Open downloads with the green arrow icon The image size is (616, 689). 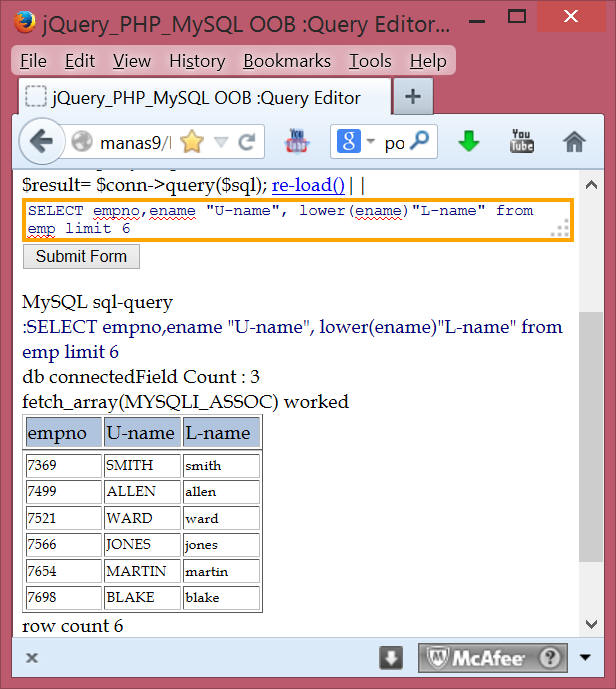coord(469,141)
